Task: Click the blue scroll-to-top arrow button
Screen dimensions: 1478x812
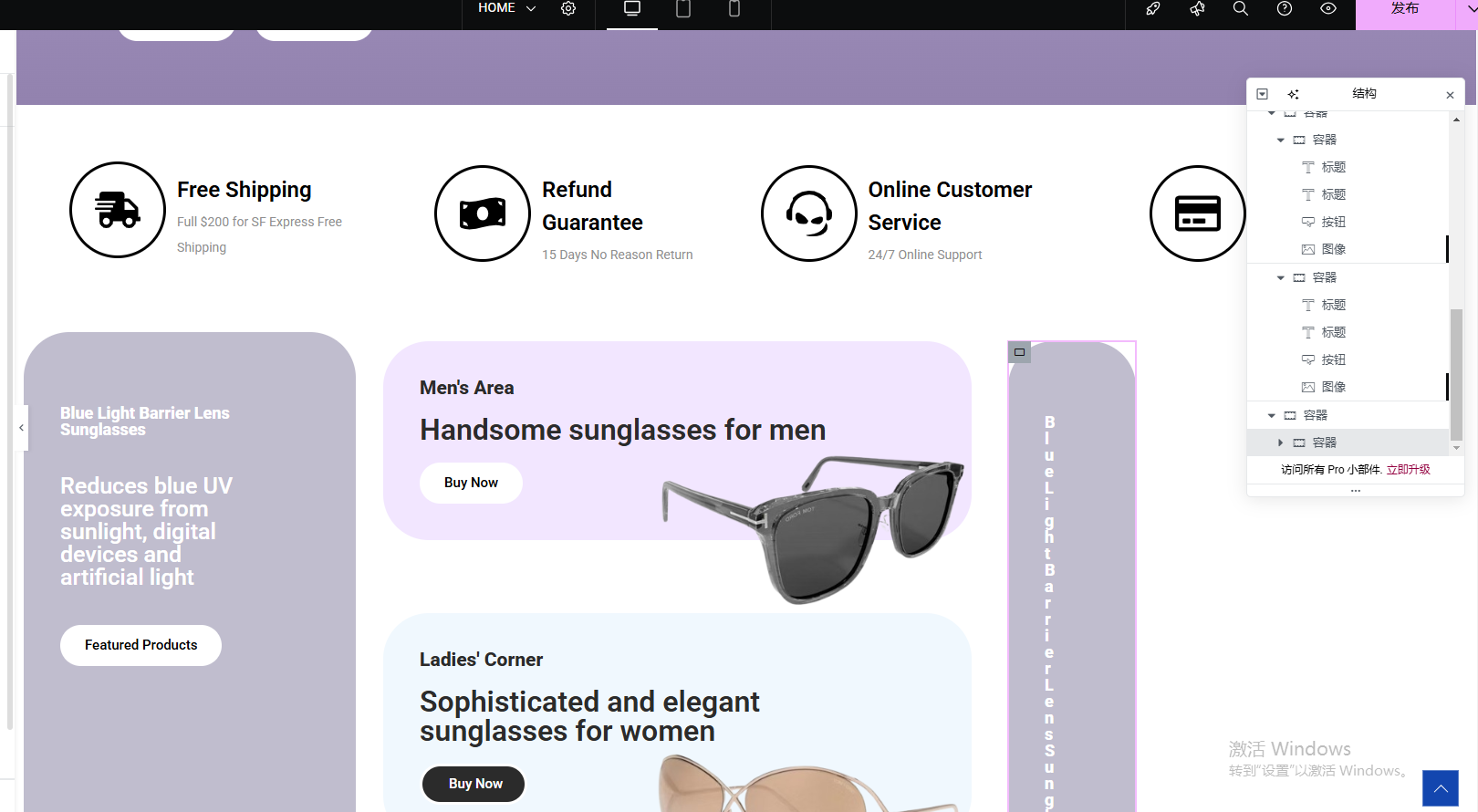Action: tap(1441, 788)
